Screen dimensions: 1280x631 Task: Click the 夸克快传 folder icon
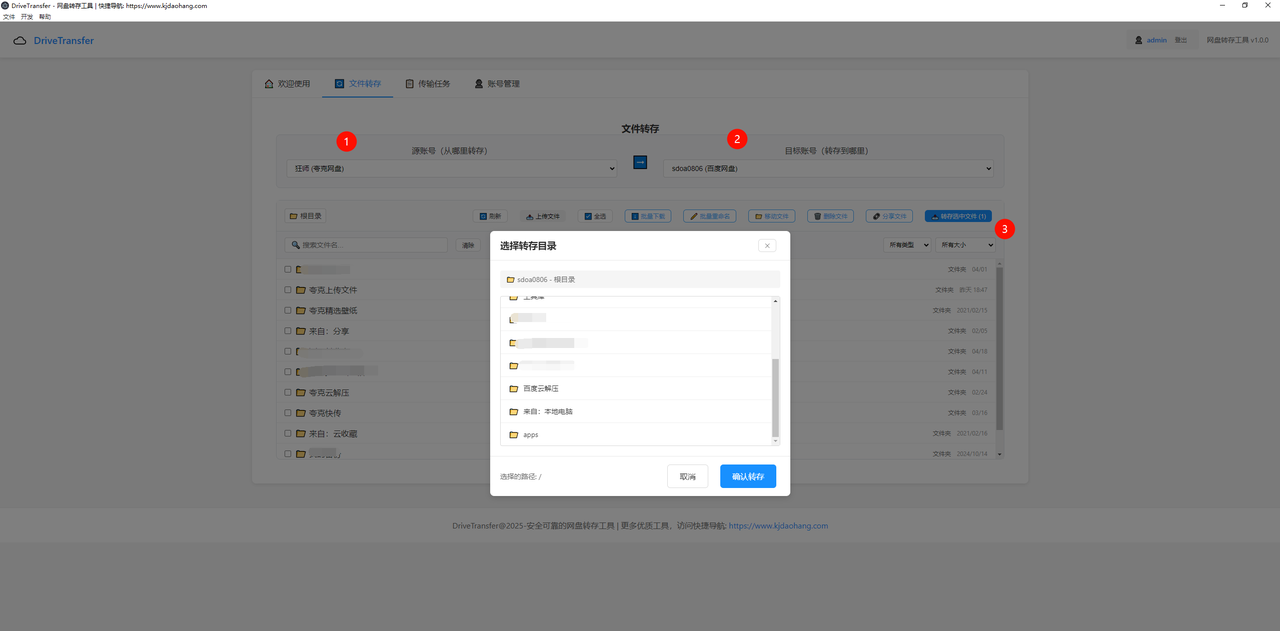301,413
